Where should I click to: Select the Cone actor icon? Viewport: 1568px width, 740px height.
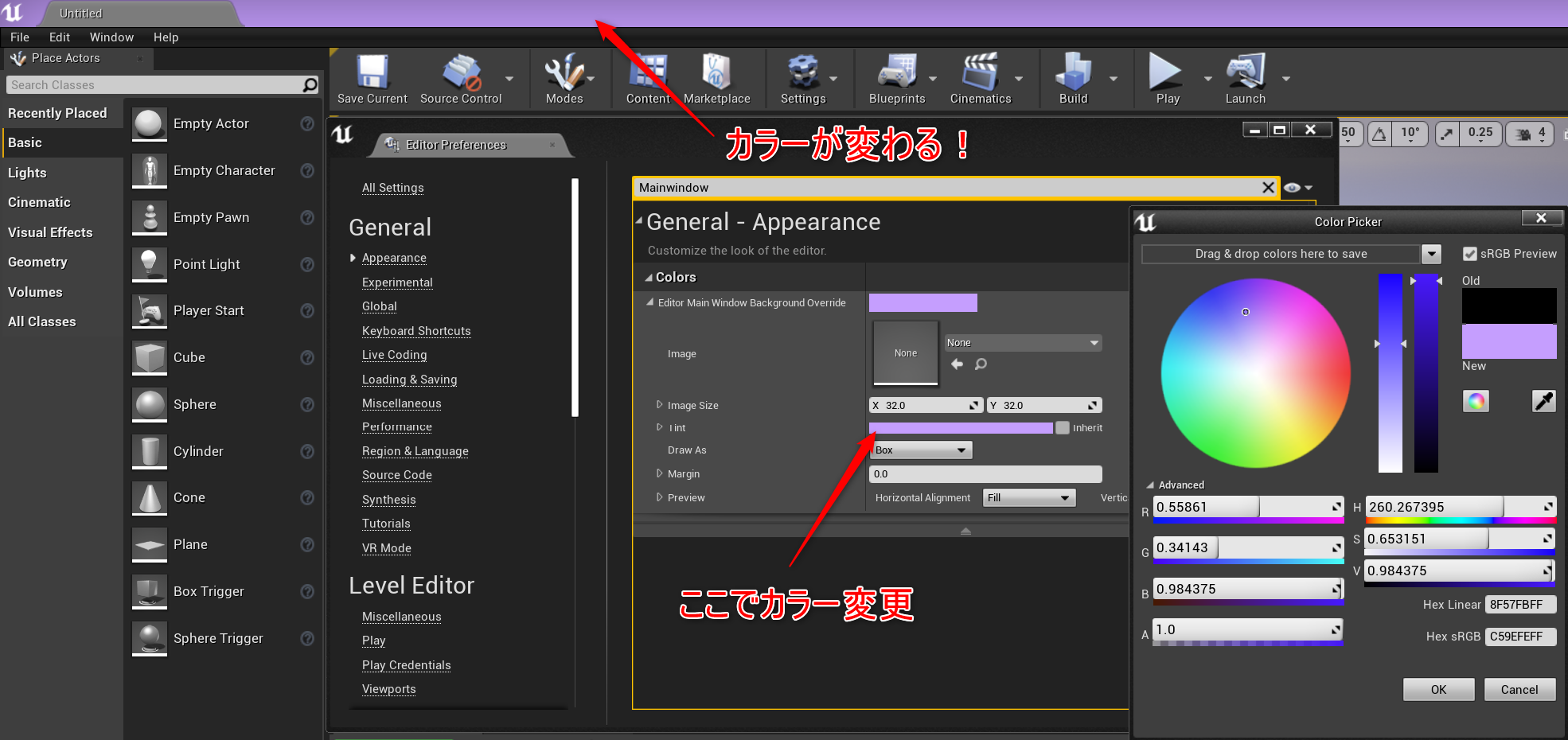click(x=150, y=498)
